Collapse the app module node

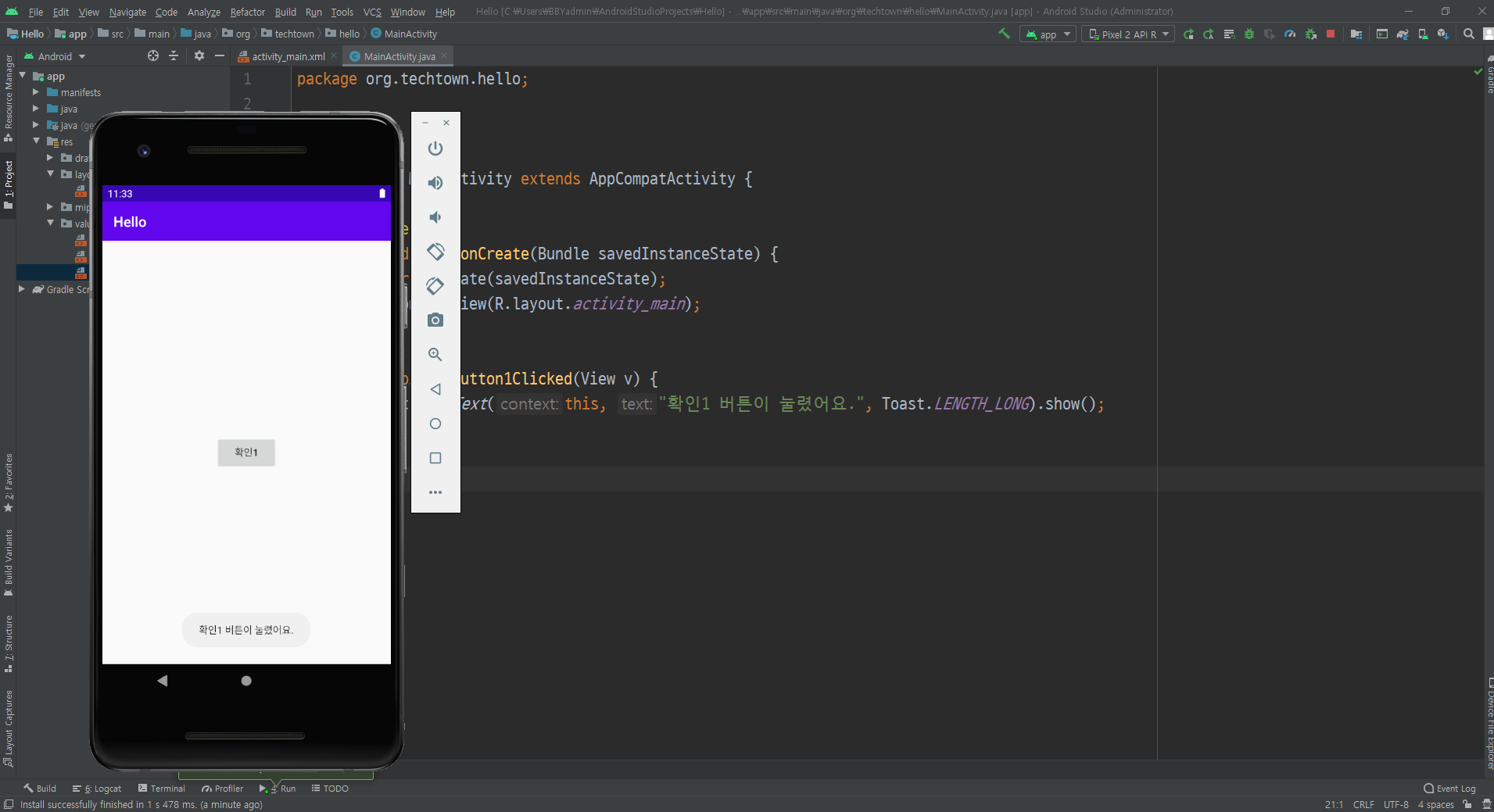[23, 76]
